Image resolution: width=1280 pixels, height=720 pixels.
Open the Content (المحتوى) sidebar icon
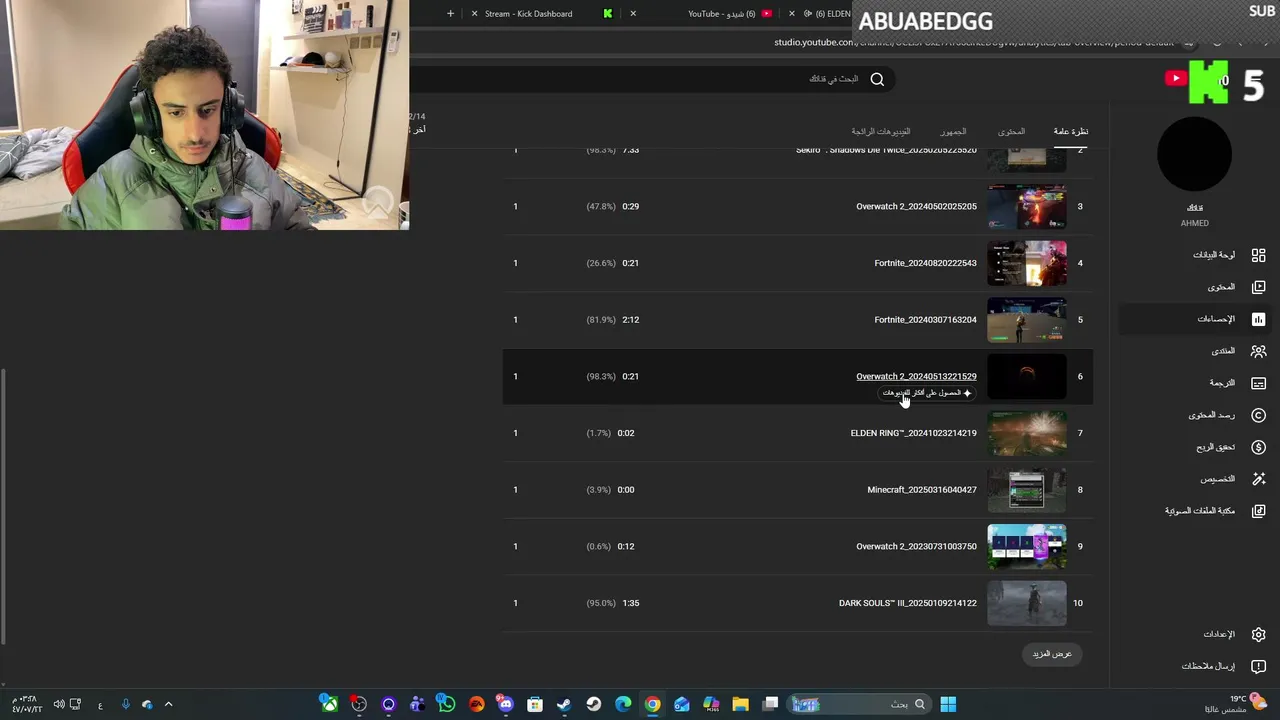[x=1258, y=287]
